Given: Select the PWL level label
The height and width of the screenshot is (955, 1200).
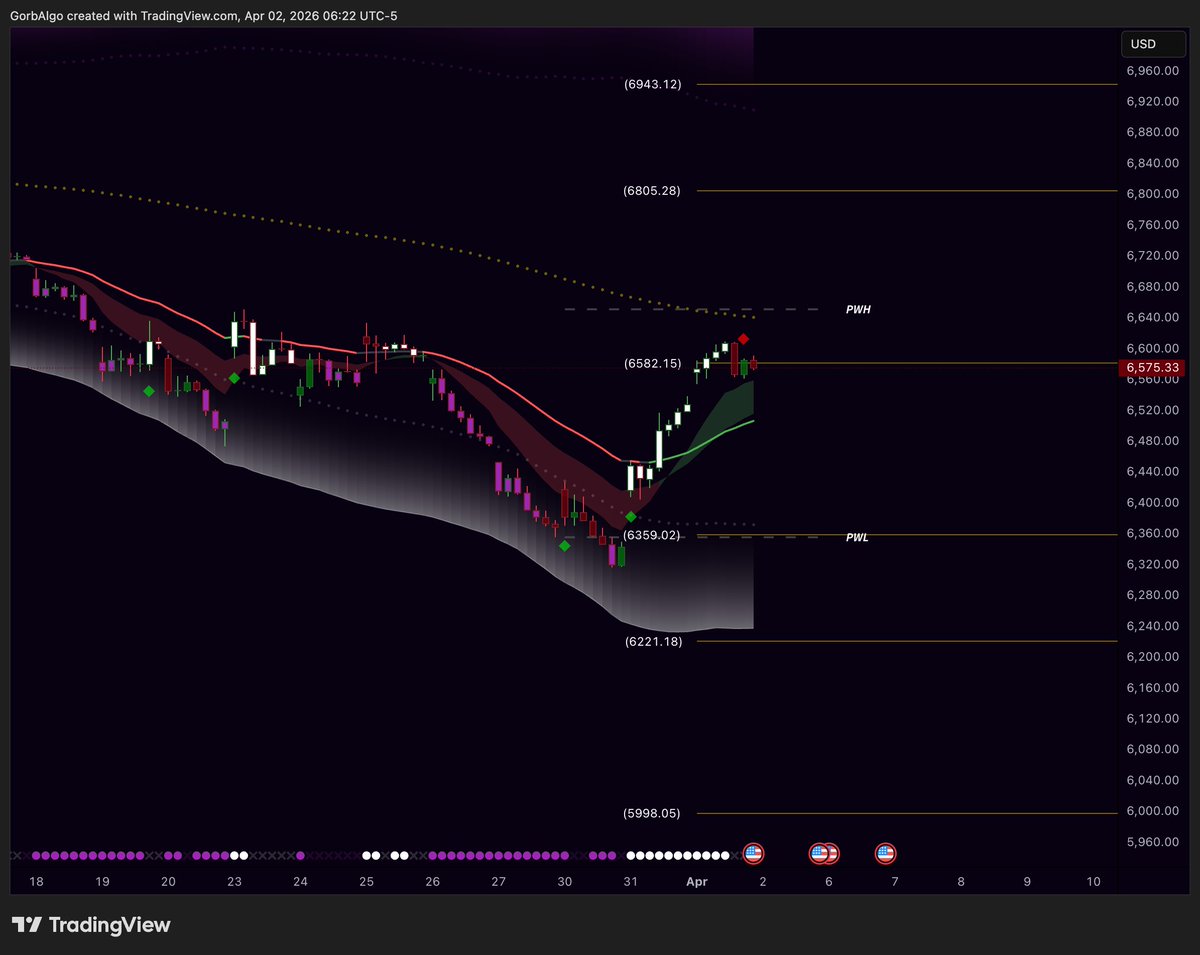Looking at the screenshot, I should click(857, 538).
